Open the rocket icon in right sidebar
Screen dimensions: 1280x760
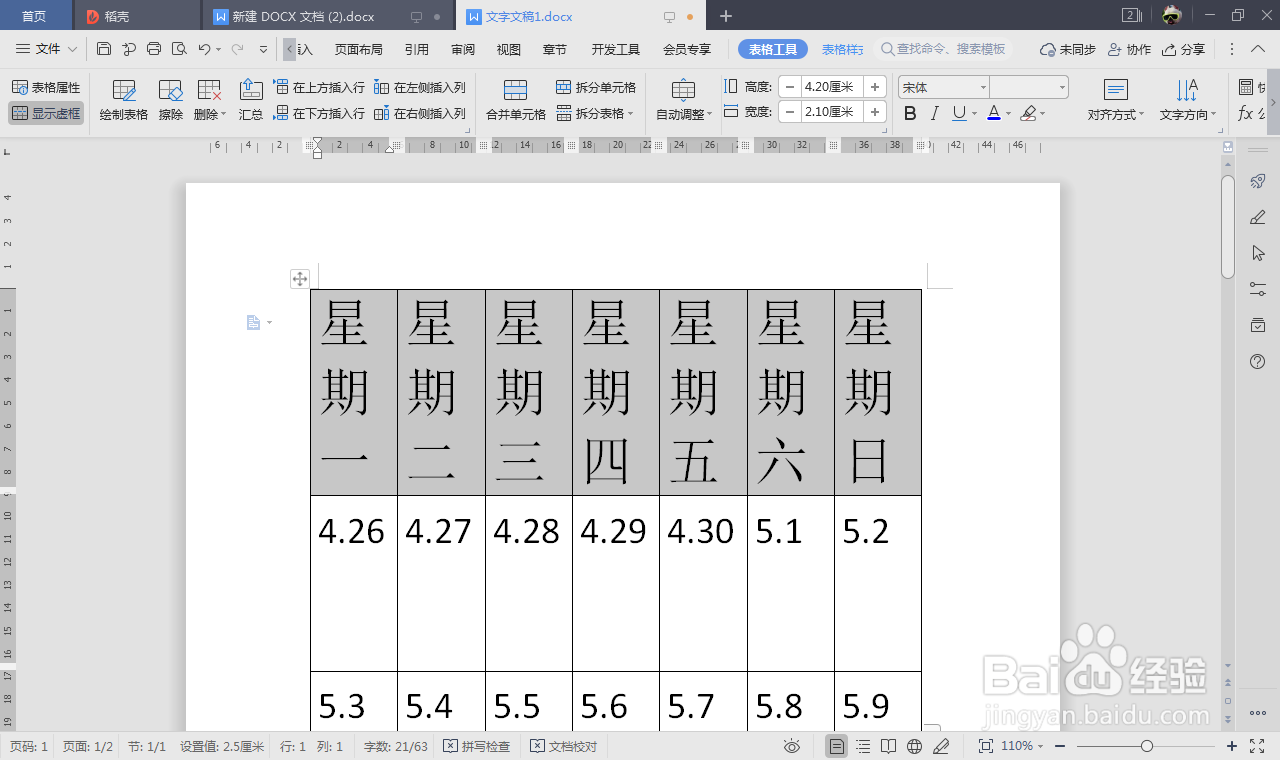coord(1258,182)
